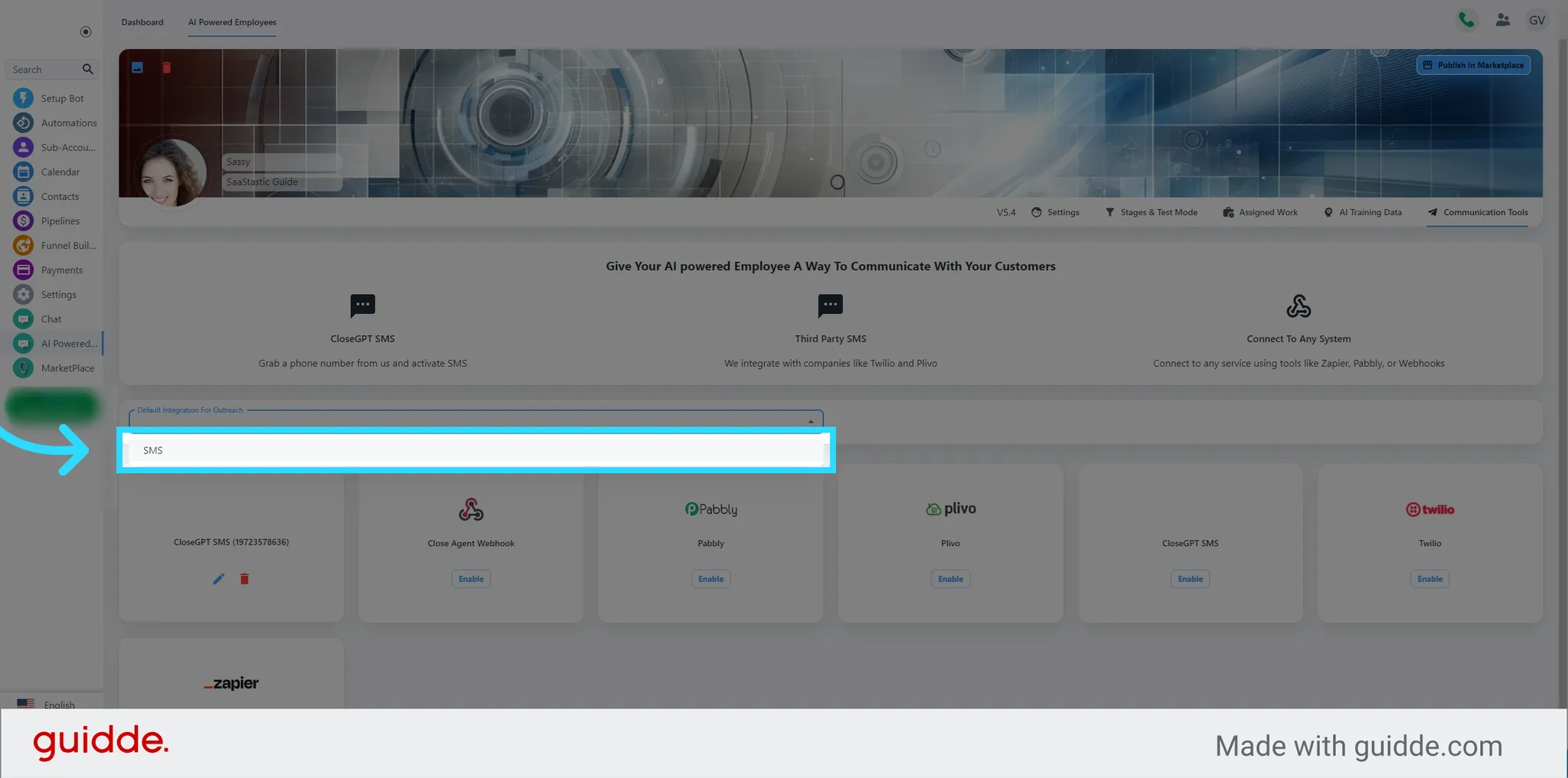Delete the banner image with trash icon

tap(166, 67)
